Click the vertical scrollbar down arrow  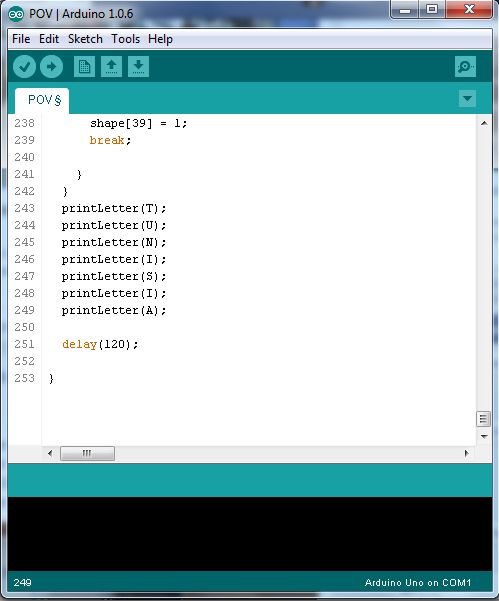(484, 437)
